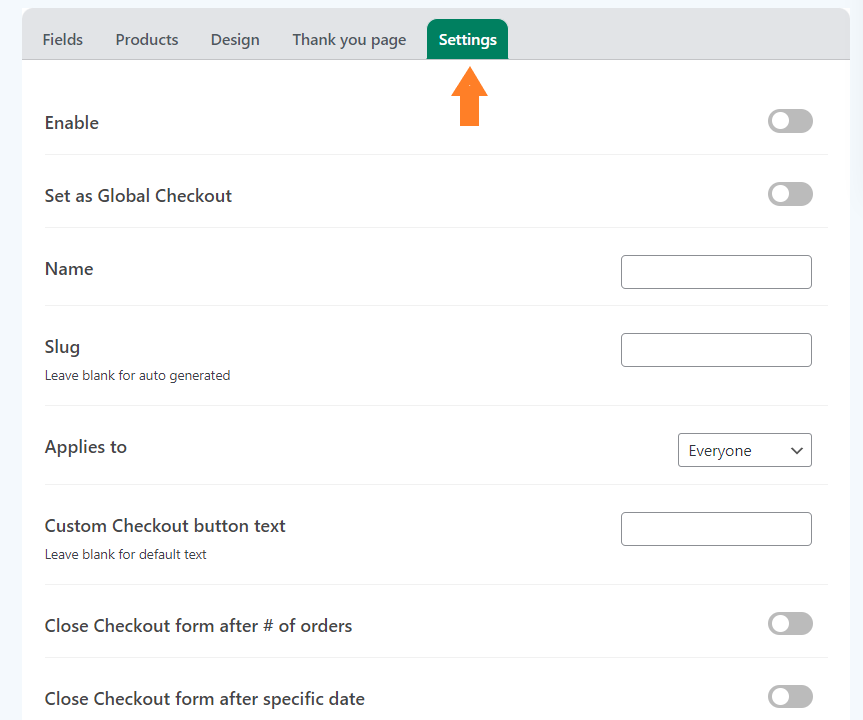Click the orange arrow pointing at Settings
The image size is (863, 720).
[x=469, y=96]
